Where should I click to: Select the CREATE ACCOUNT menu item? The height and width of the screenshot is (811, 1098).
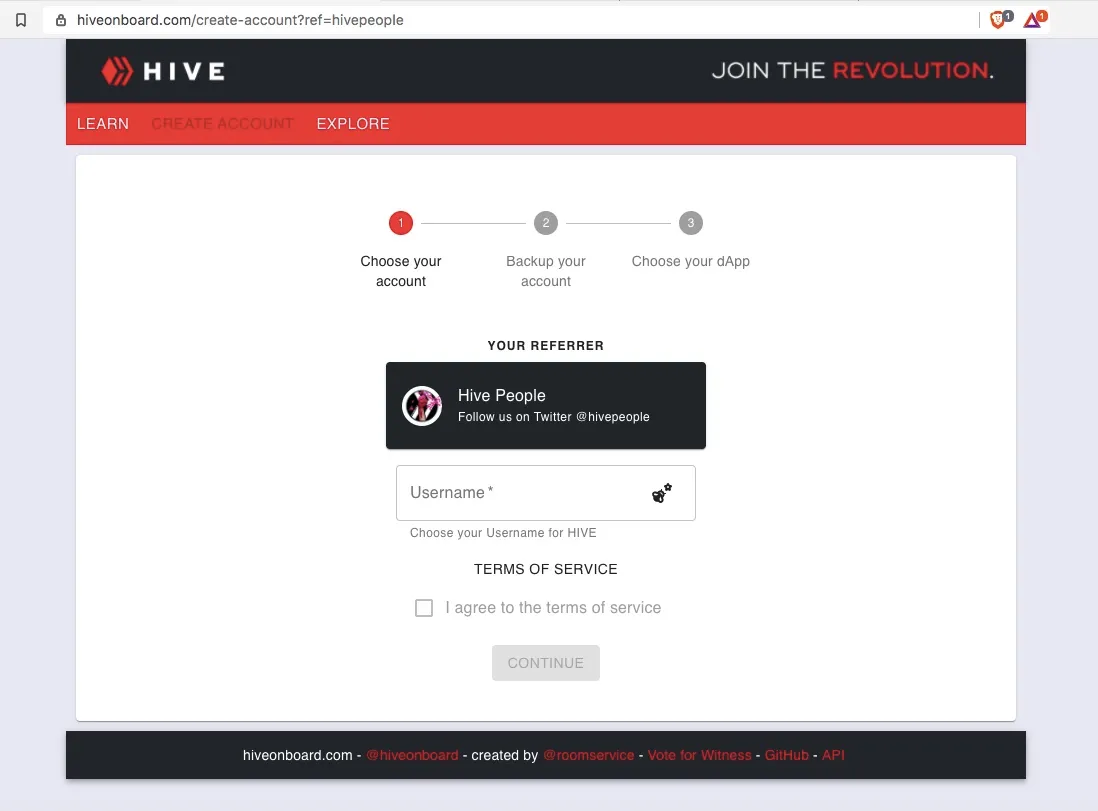click(223, 124)
